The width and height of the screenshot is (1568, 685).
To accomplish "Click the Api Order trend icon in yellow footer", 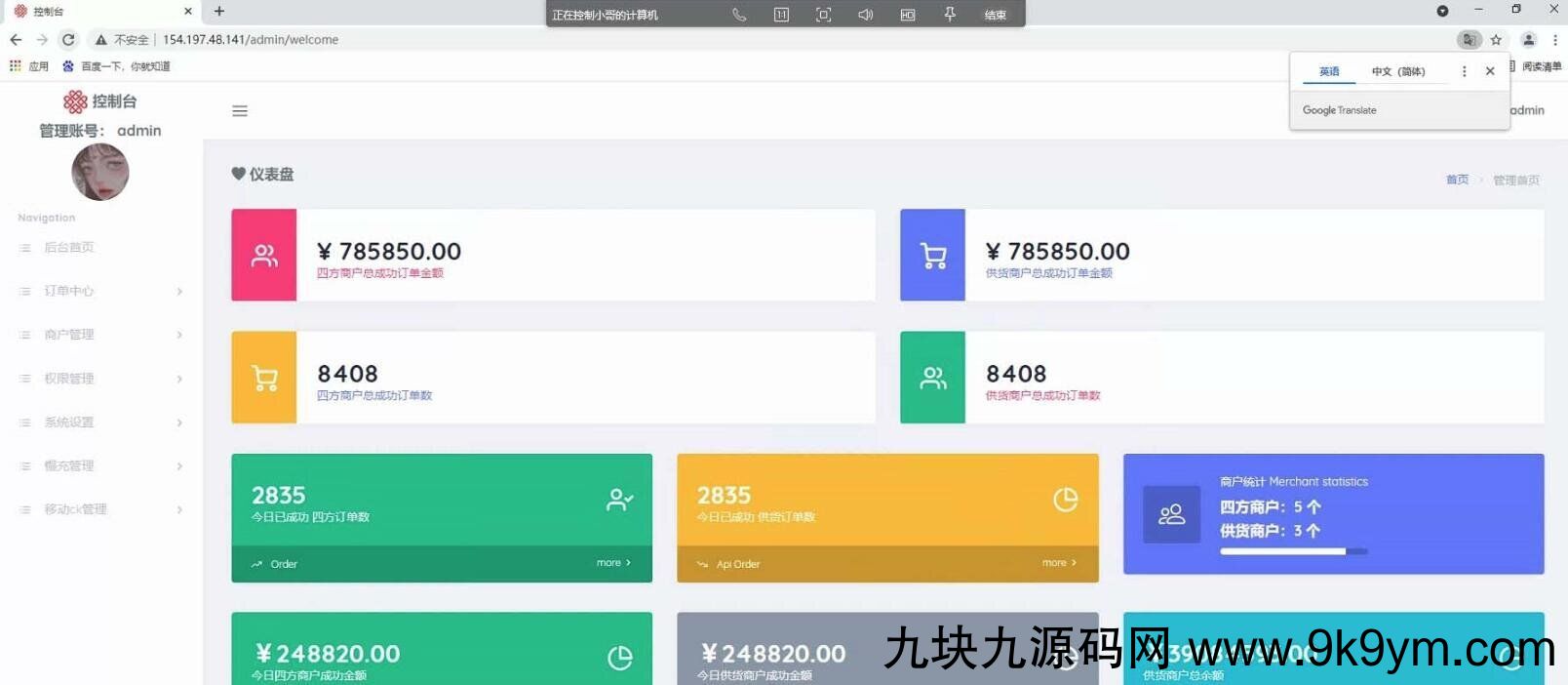I will point(702,564).
